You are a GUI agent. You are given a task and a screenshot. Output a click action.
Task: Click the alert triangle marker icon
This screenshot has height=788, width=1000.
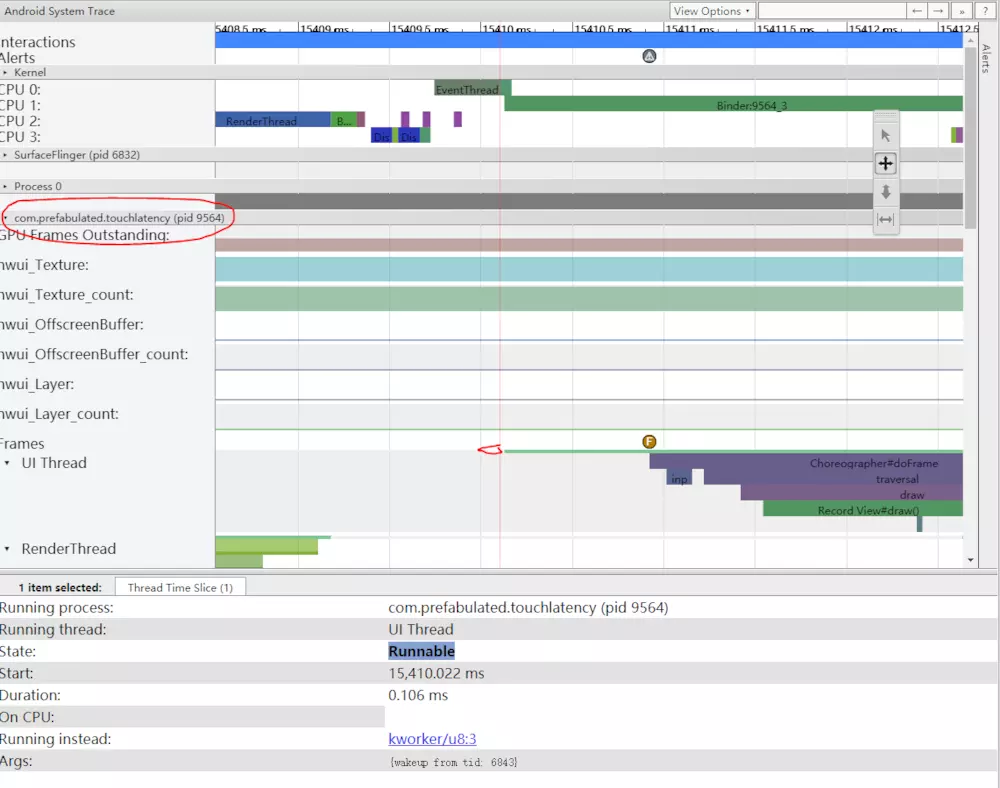[649, 56]
